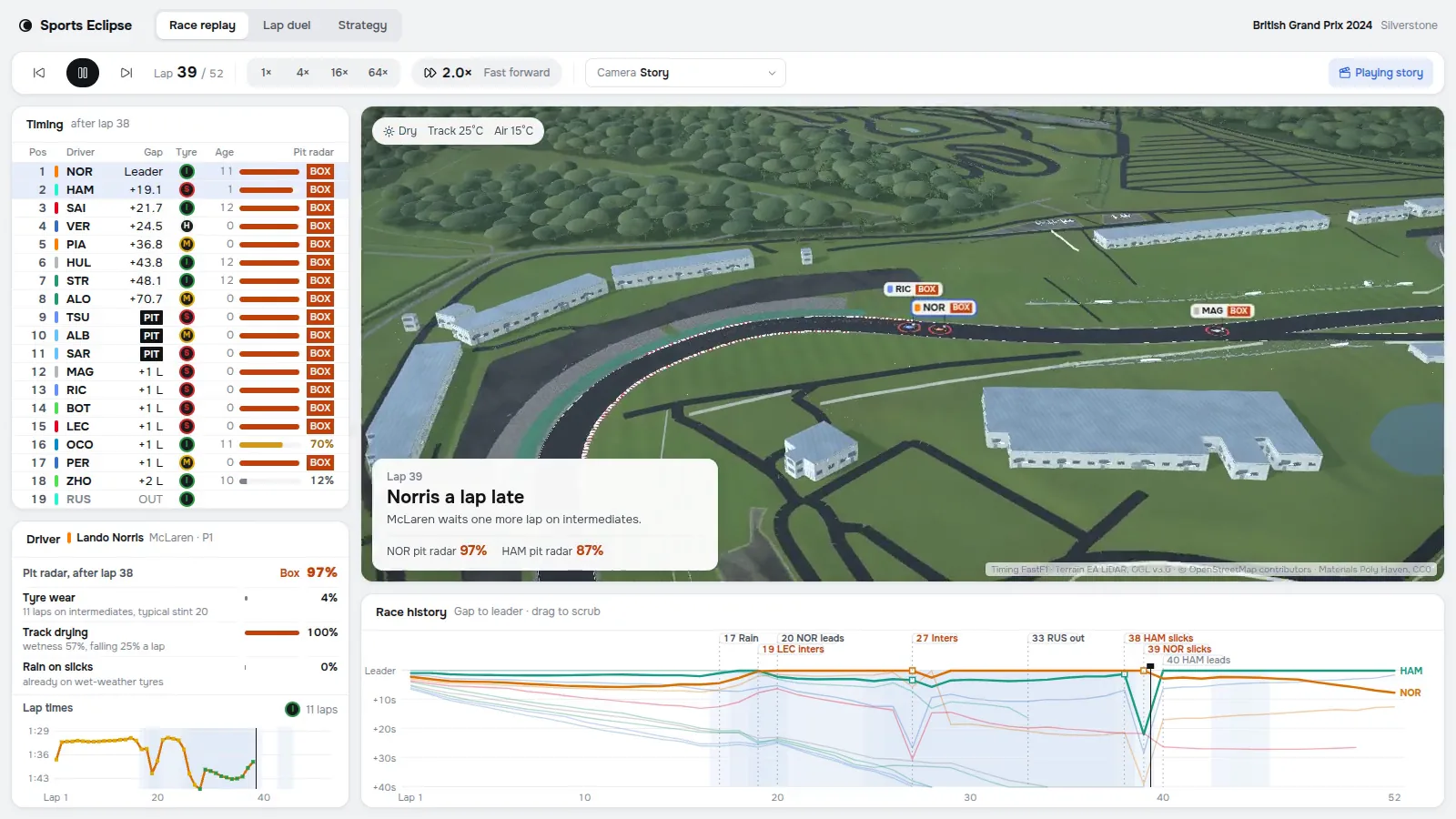Click the RUS tyre icon in Timing
Screen dimensions: 1456x819
pyautogui.click(x=187, y=499)
